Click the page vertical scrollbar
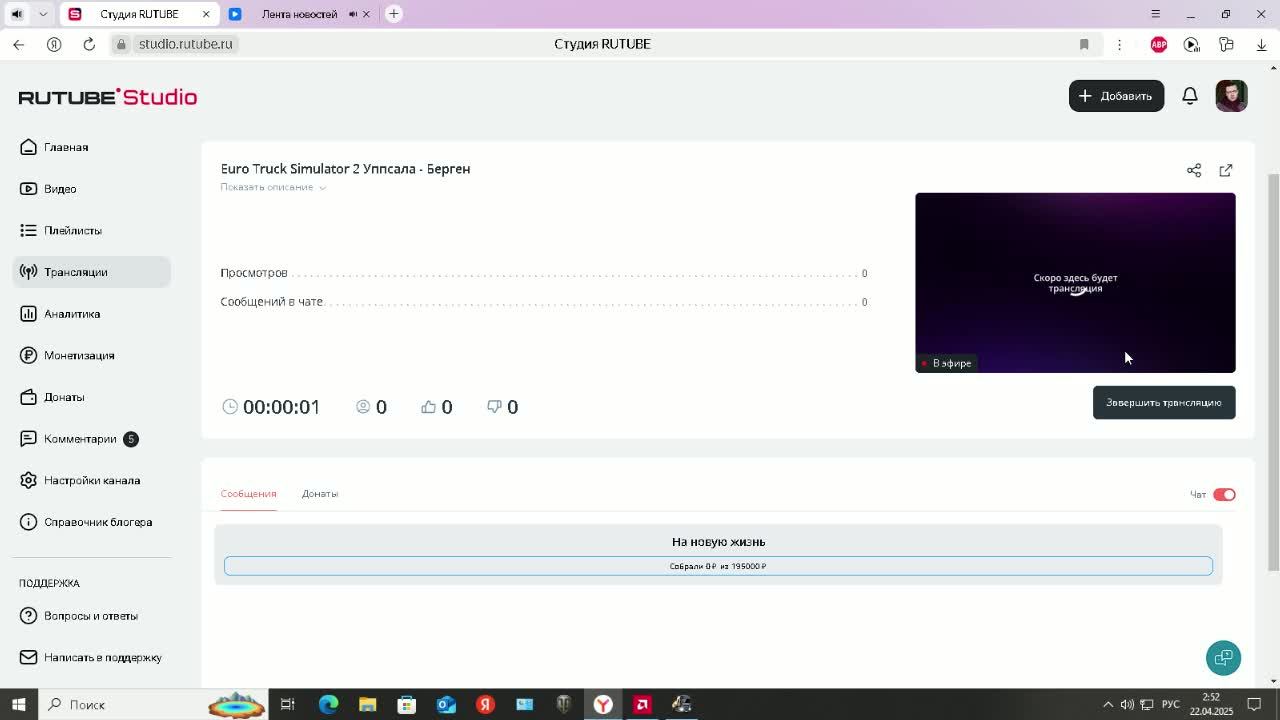 [1273, 375]
